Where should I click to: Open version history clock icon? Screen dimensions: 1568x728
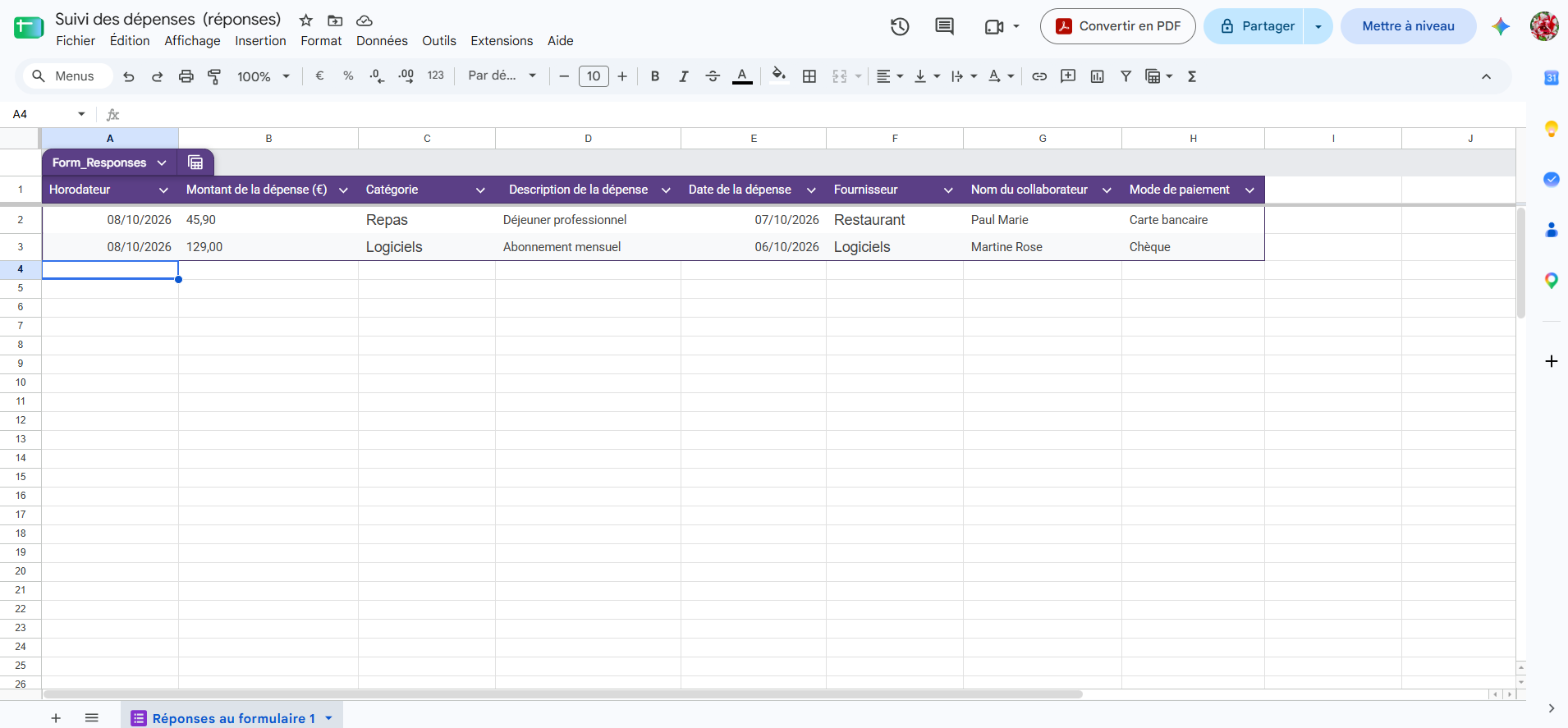click(x=900, y=26)
